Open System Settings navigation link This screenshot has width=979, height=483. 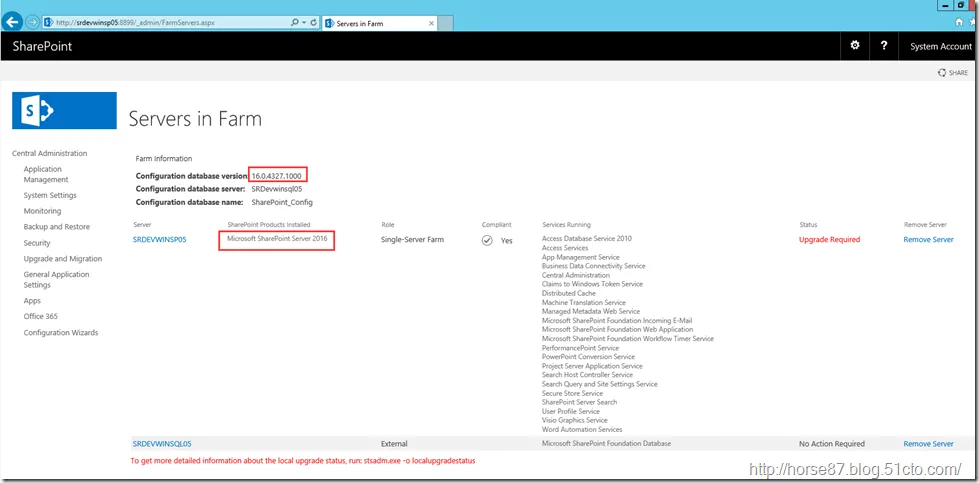pyautogui.click(x=50, y=195)
